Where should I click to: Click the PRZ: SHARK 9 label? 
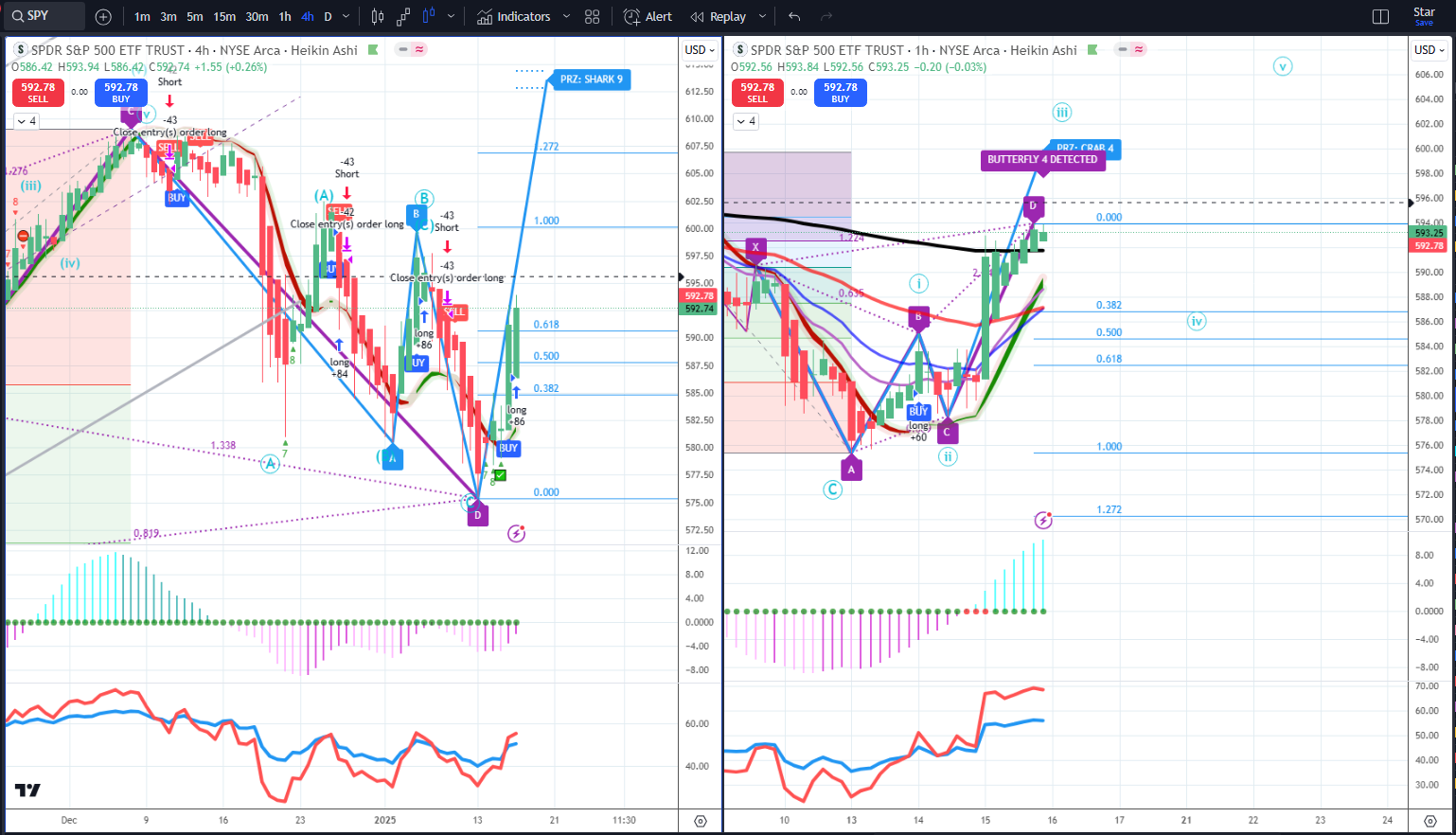pyautogui.click(x=592, y=80)
